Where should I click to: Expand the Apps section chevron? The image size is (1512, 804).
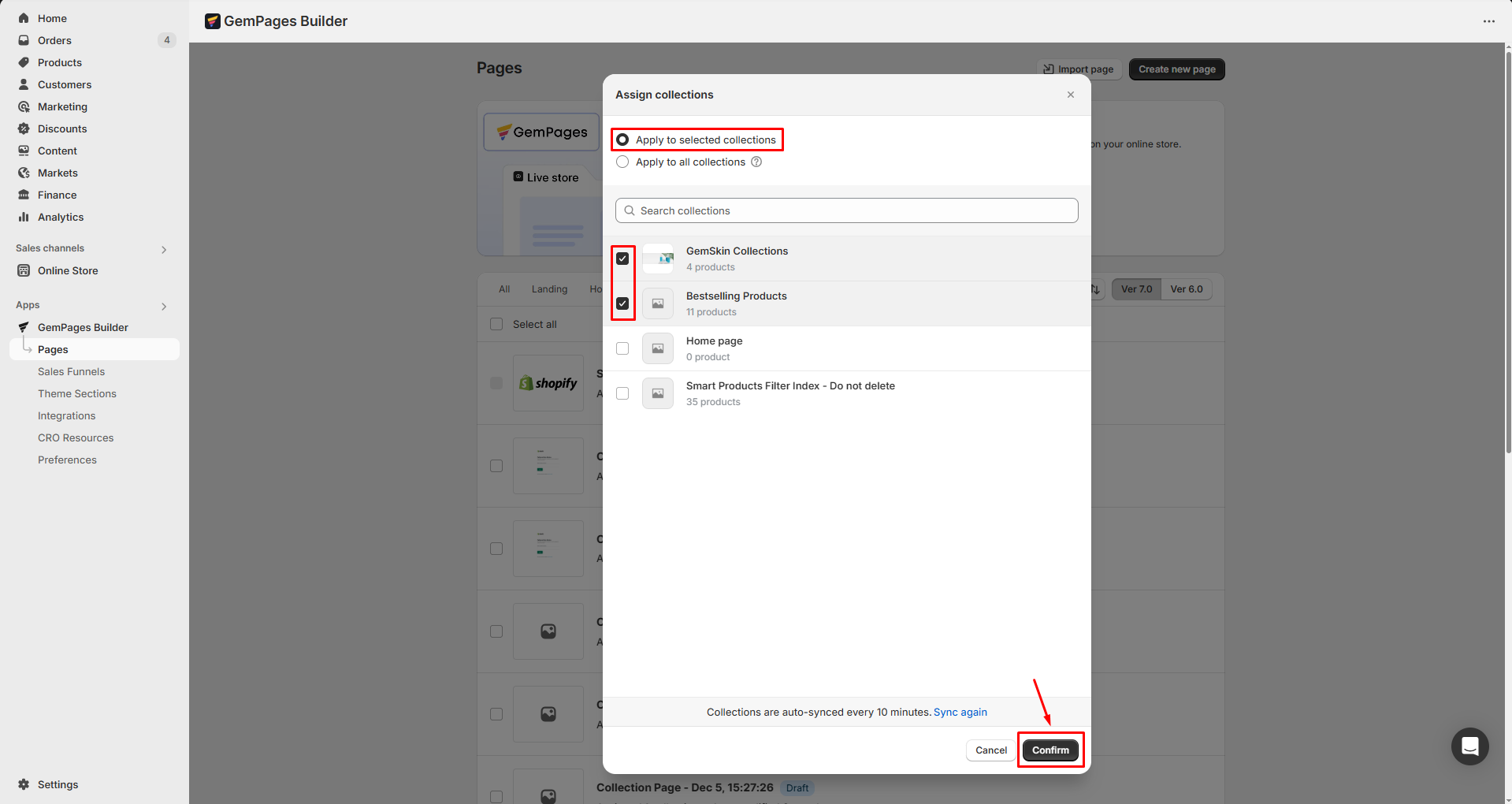tap(164, 306)
